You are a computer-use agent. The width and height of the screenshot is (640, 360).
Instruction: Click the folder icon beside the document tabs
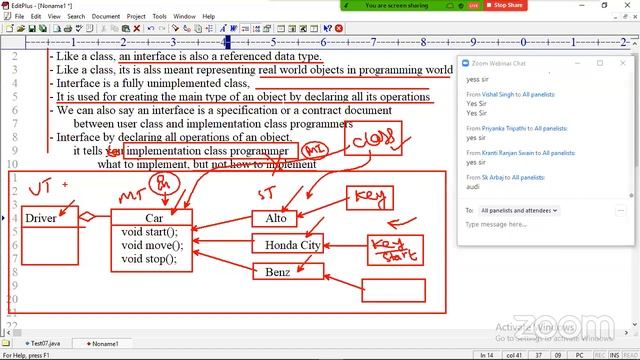[x=6, y=343]
